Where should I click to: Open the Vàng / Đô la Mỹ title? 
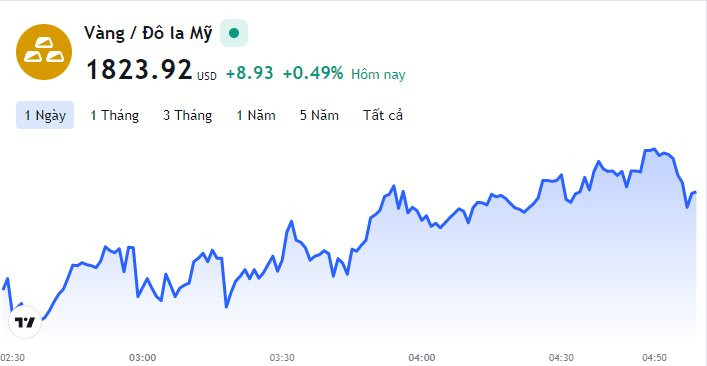click(x=148, y=33)
